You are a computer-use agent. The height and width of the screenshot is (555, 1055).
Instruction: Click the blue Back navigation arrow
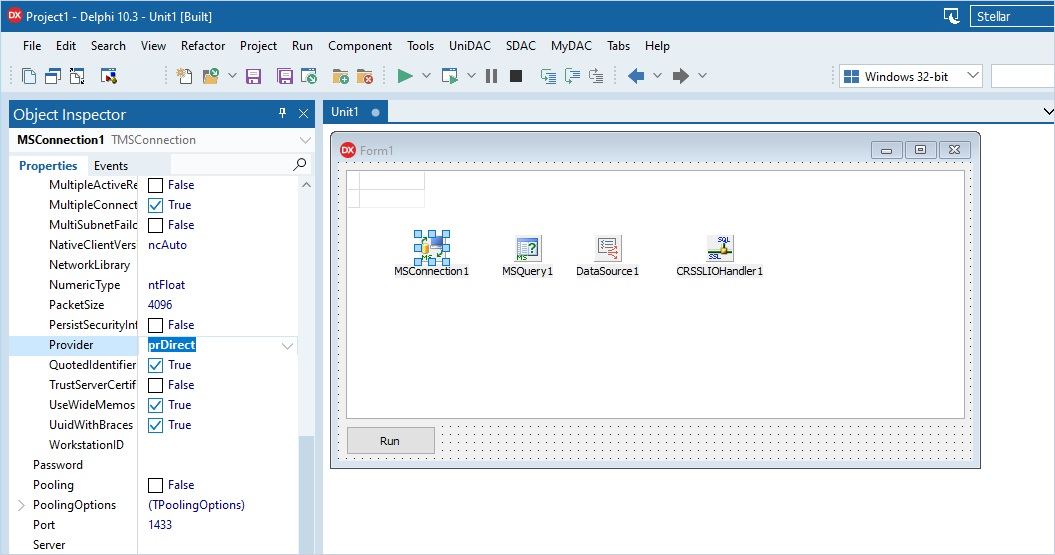[x=636, y=76]
